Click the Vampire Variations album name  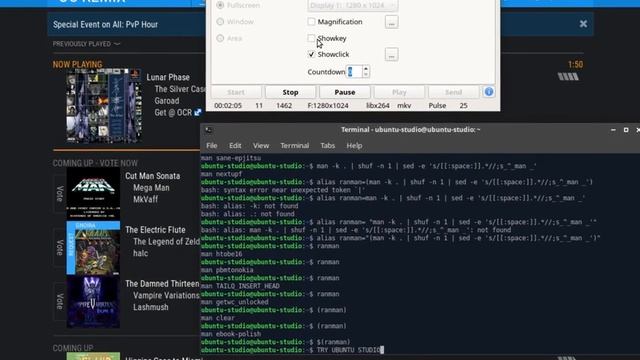pos(166,296)
